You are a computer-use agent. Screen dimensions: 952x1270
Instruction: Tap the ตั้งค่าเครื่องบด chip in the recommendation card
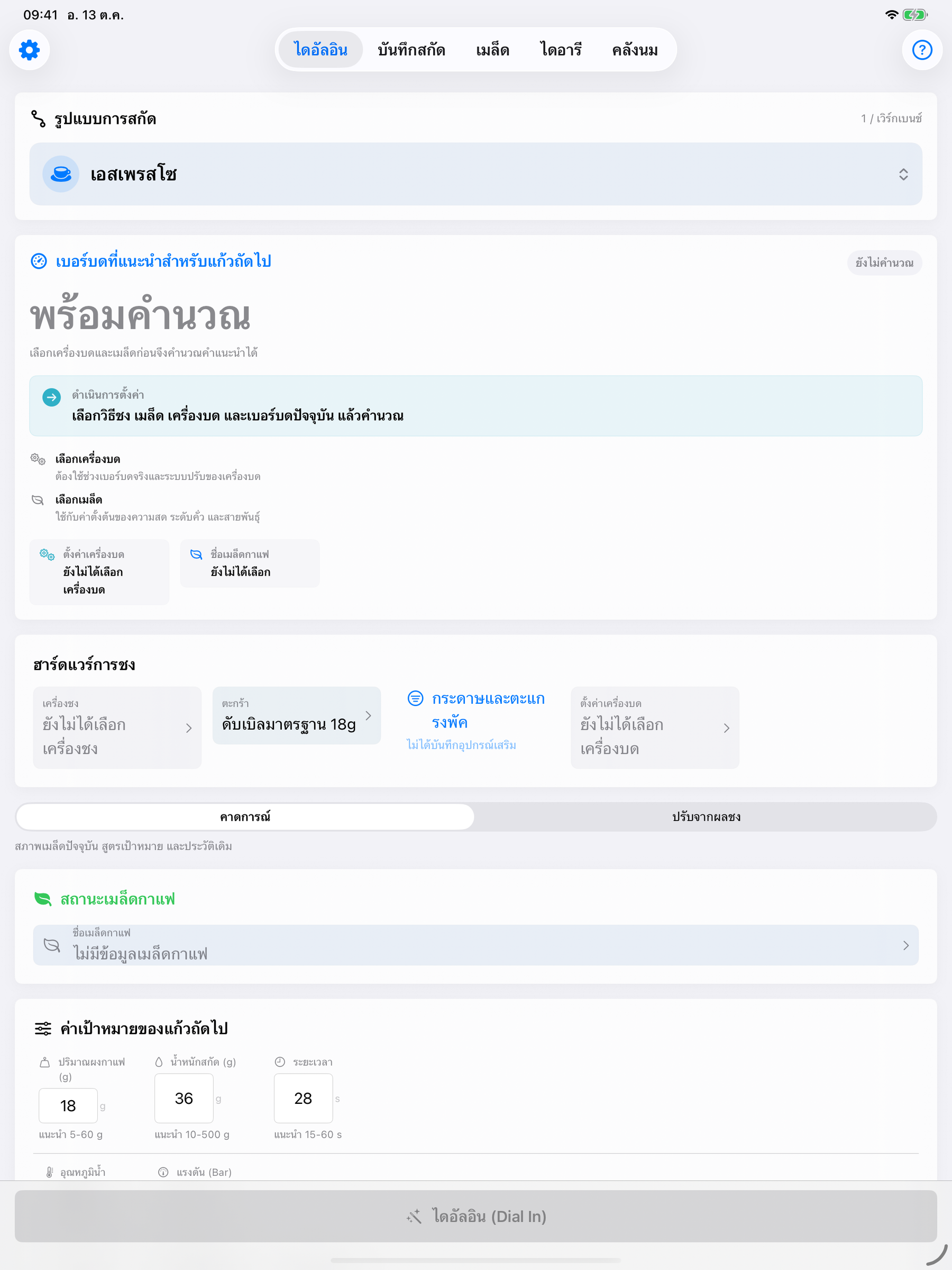(99, 572)
